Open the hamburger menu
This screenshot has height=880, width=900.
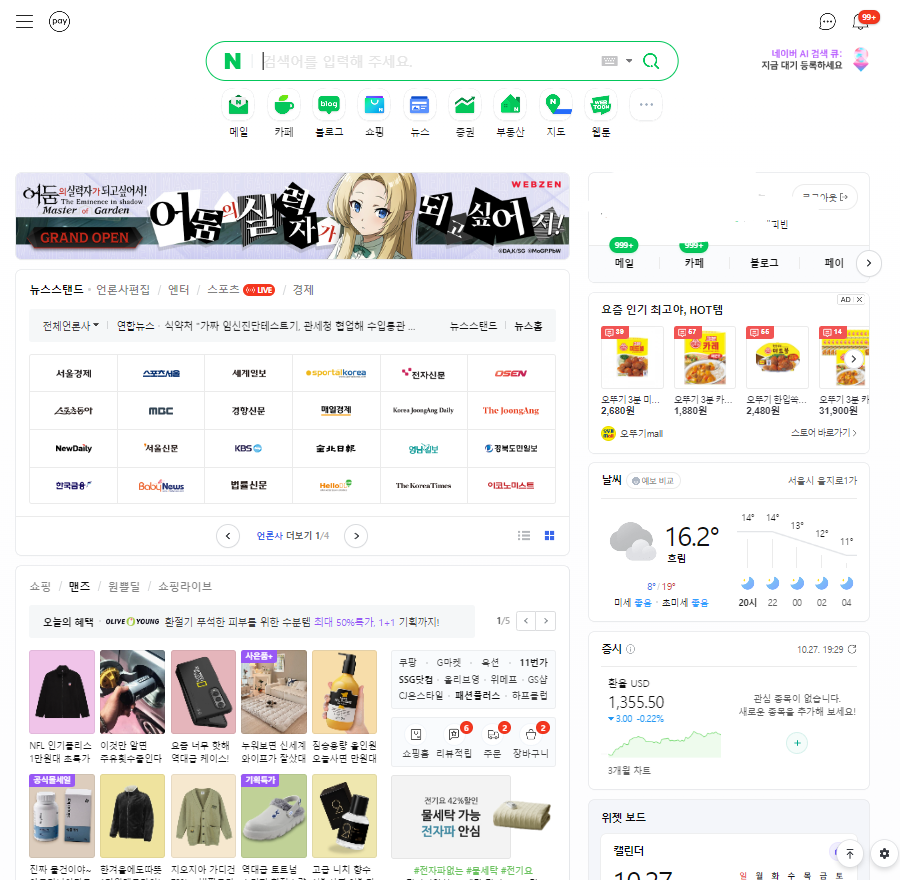(24, 22)
